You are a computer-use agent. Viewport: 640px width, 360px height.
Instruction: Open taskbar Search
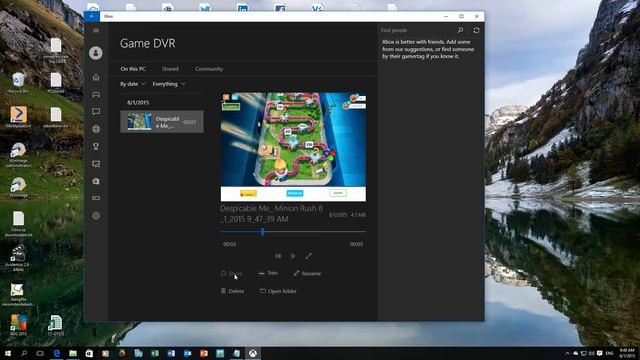[24, 353]
